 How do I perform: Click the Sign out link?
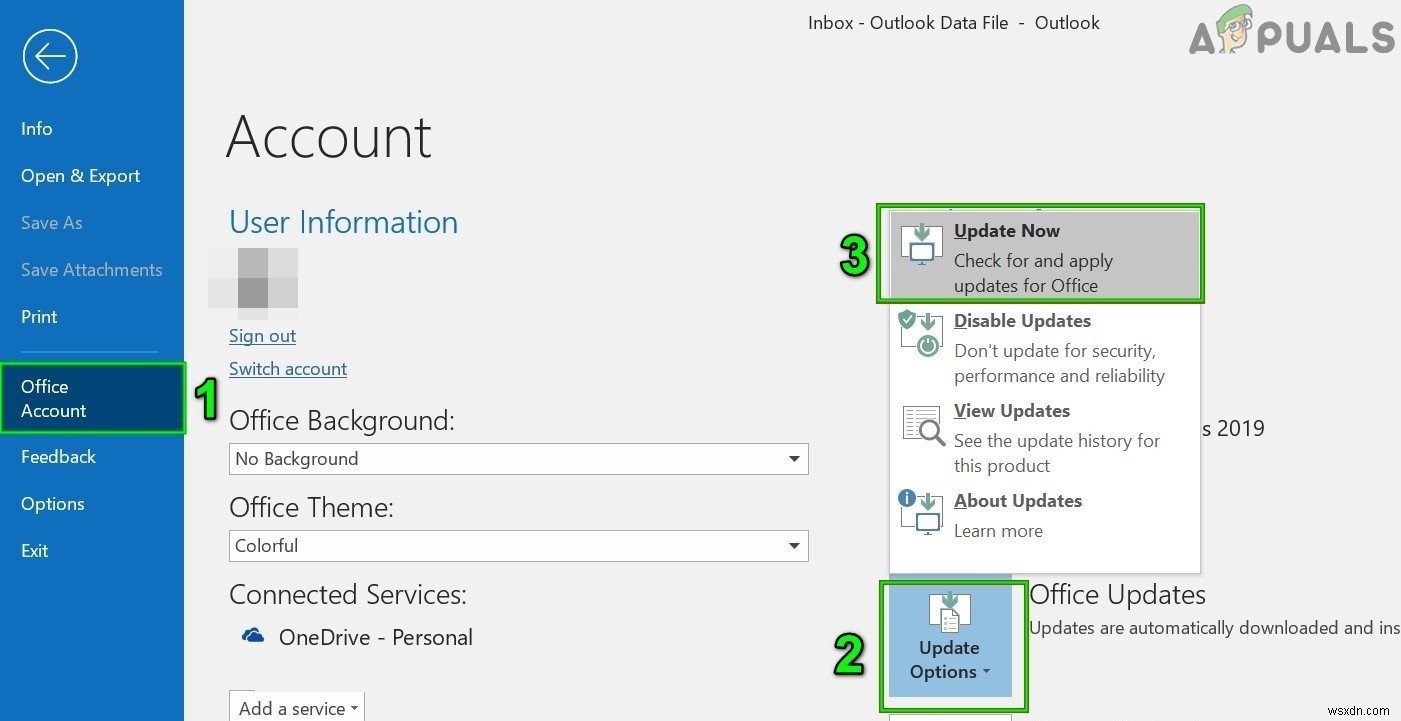tap(262, 335)
